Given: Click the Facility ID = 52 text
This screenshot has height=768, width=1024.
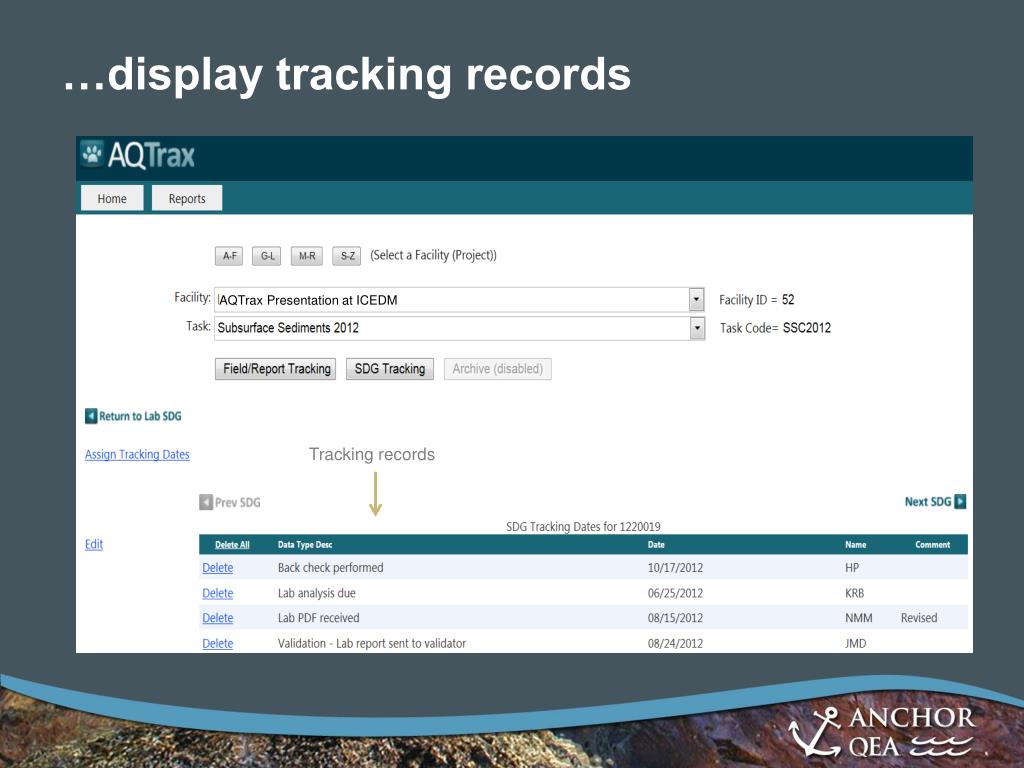Looking at the screenshot, I should (x=756, y=300).
